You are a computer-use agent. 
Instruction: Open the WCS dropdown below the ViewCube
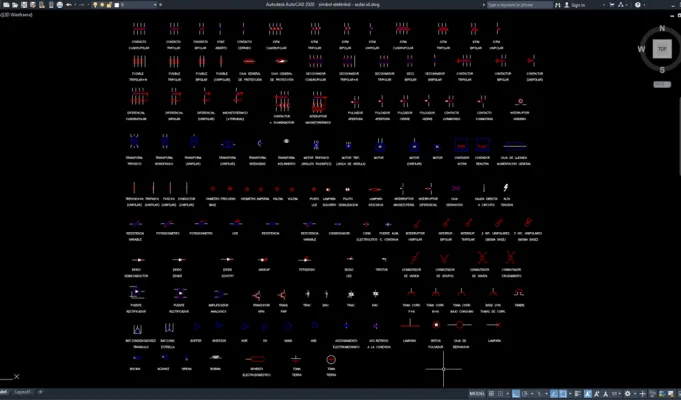pyautogui.click(x=662, y=84)
